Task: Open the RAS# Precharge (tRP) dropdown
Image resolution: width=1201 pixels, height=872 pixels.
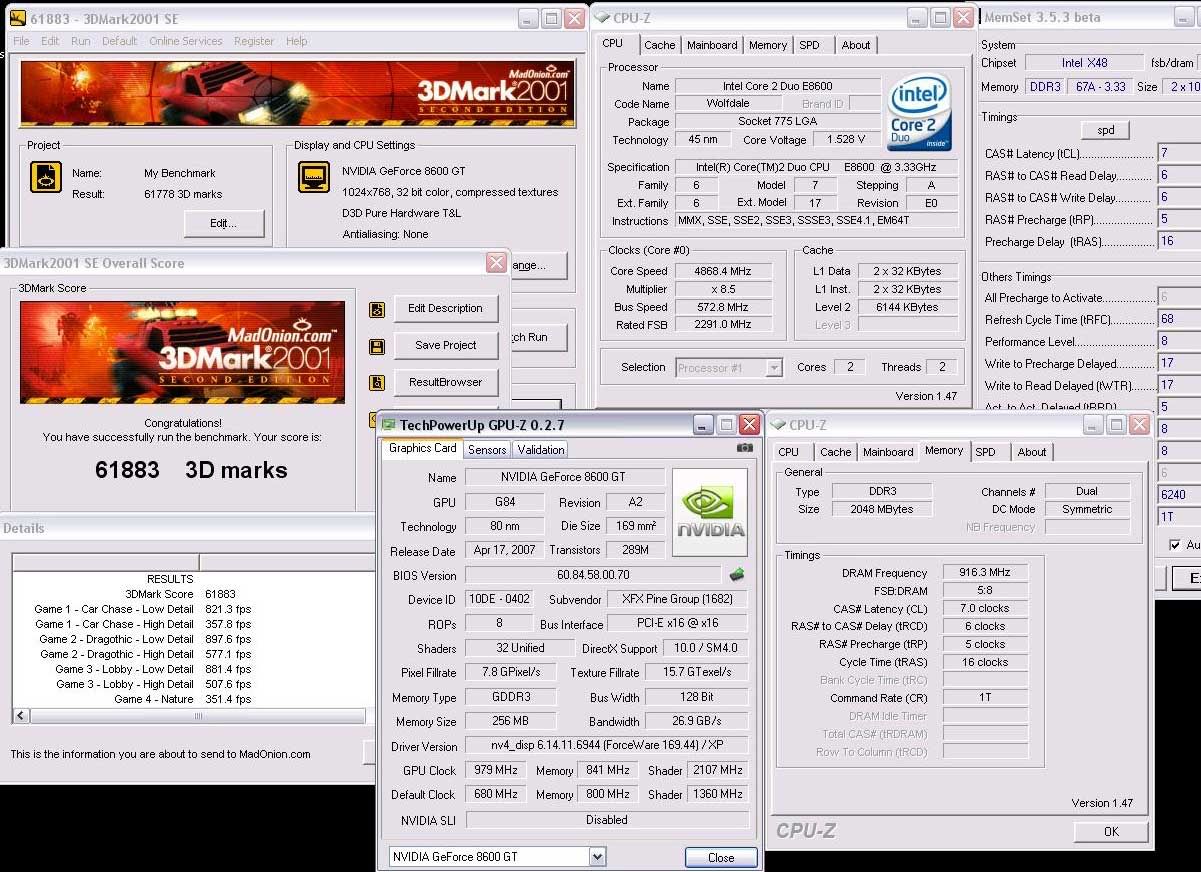Action: [1179, 219]
